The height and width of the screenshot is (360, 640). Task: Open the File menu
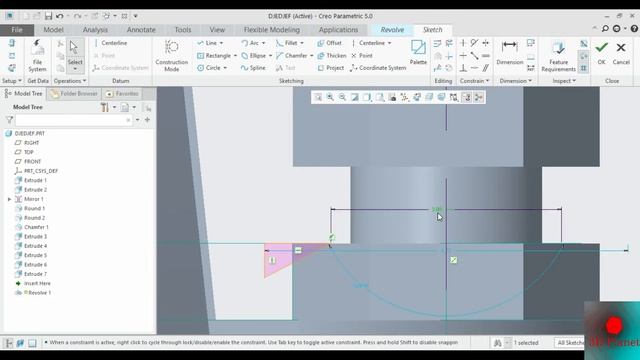coord(17,30)
